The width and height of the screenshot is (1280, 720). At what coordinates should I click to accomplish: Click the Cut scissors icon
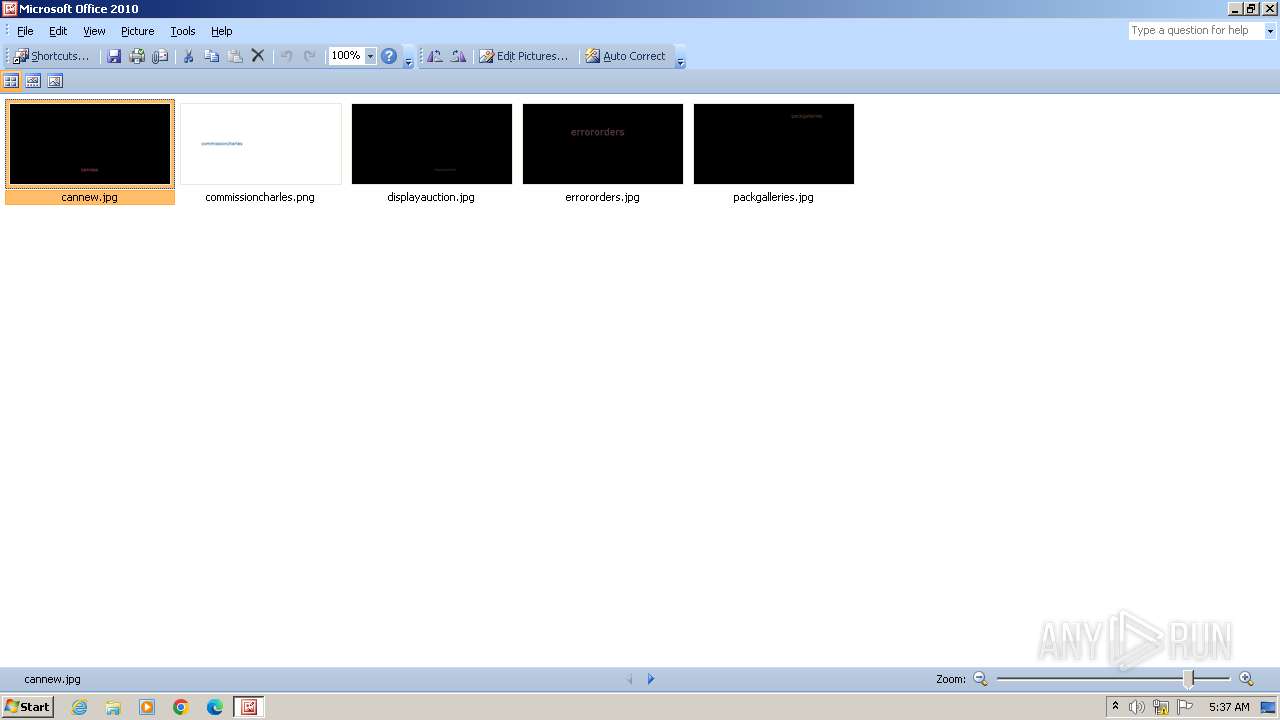(187, 56)
